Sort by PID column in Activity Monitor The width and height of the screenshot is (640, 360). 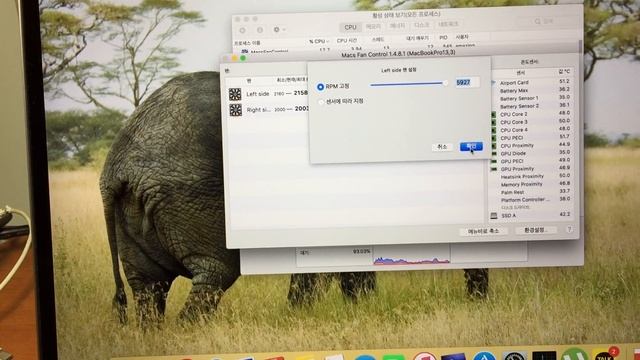[443, 38]
